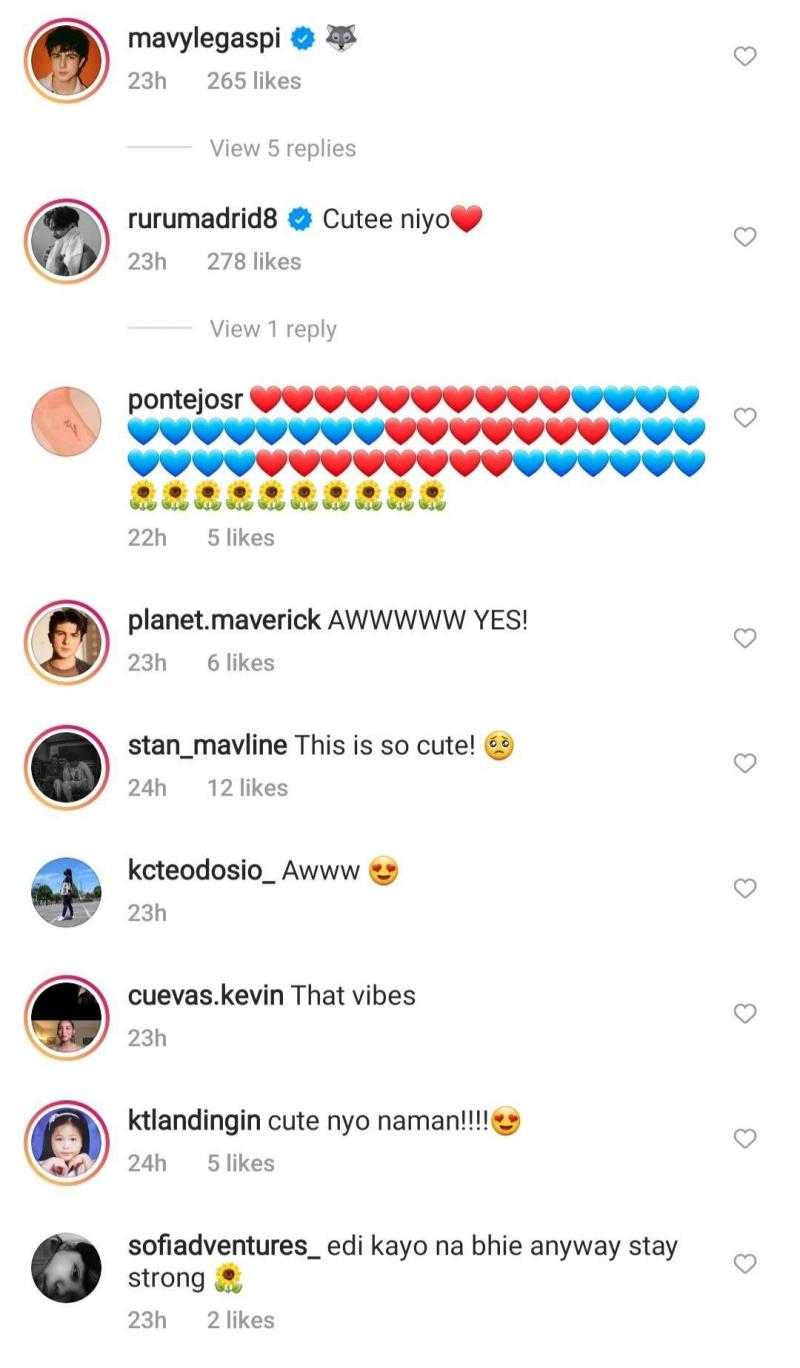Like pontejosr's hearts and sunflowers comment

tap(745, 417)
